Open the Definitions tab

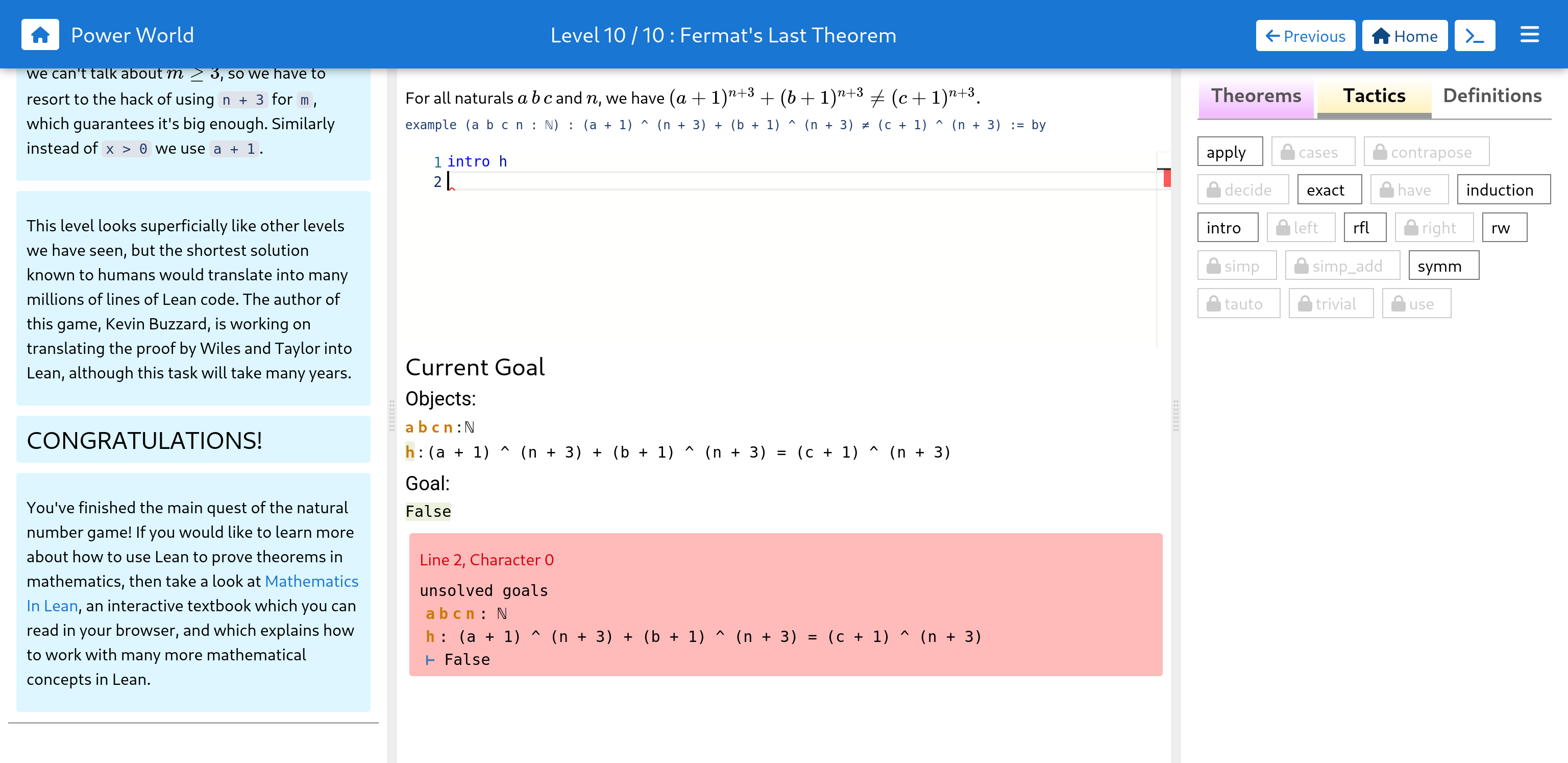tap(1492, 96)
